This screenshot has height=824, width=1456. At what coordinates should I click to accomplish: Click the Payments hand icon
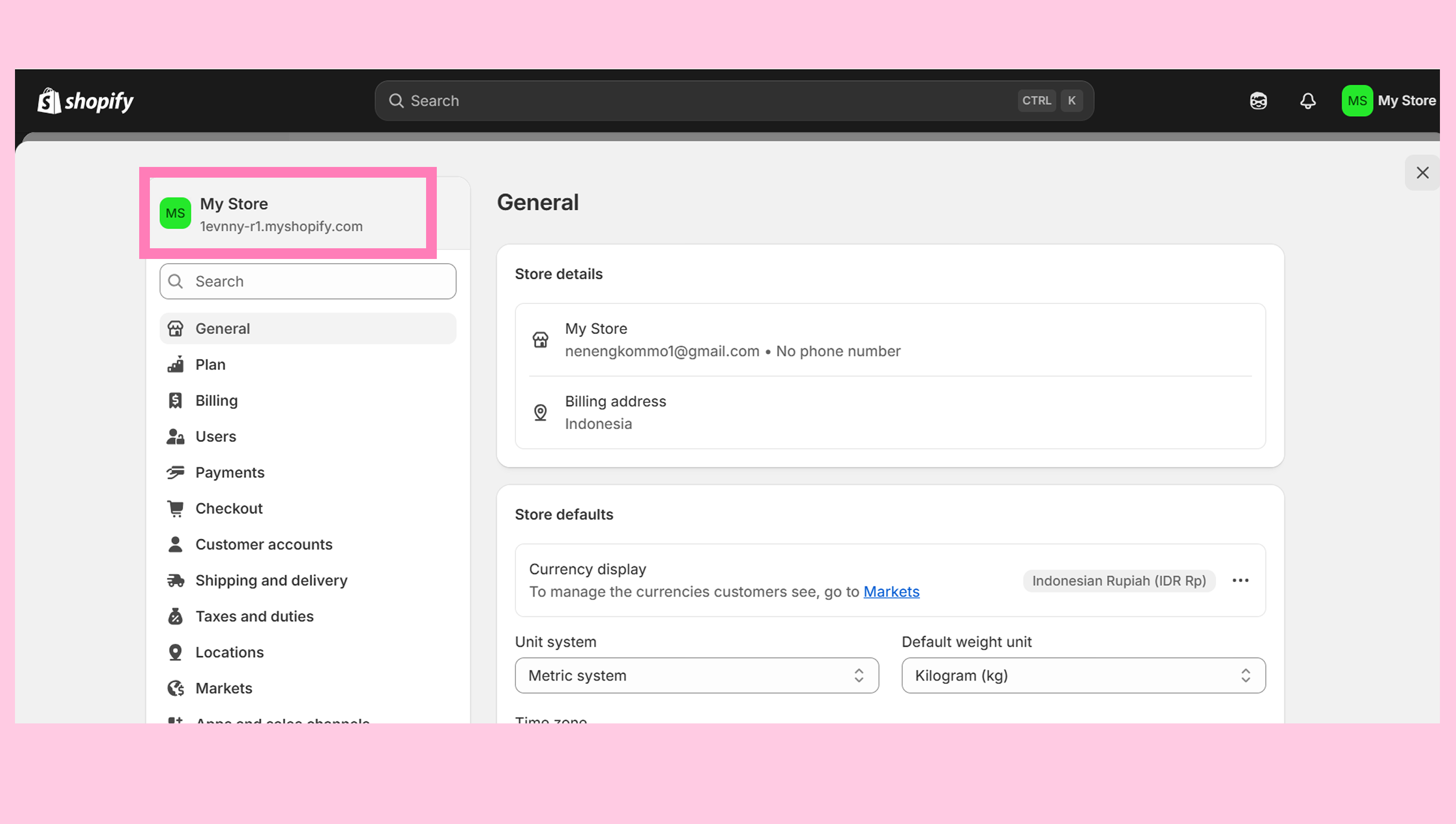click(x=176, y=472)
